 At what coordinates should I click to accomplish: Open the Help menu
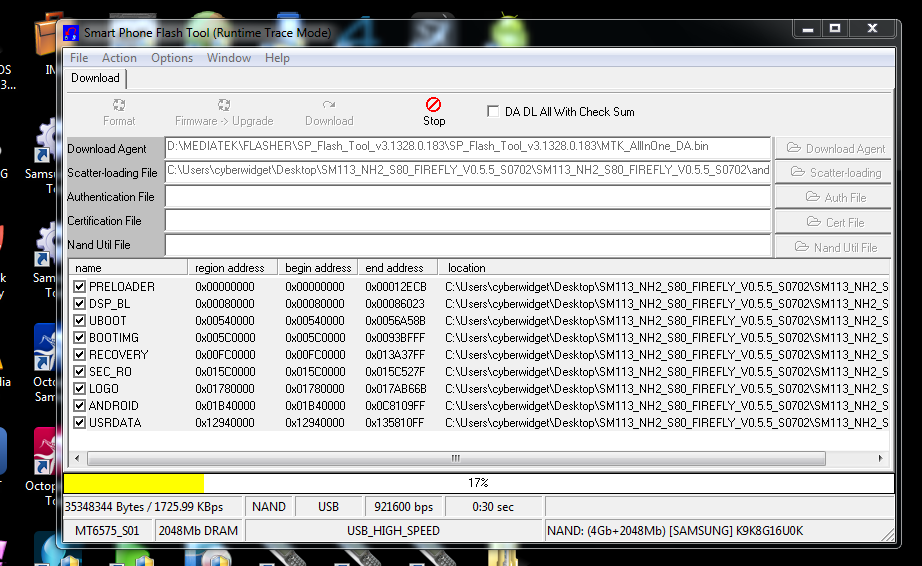point(277,58)
